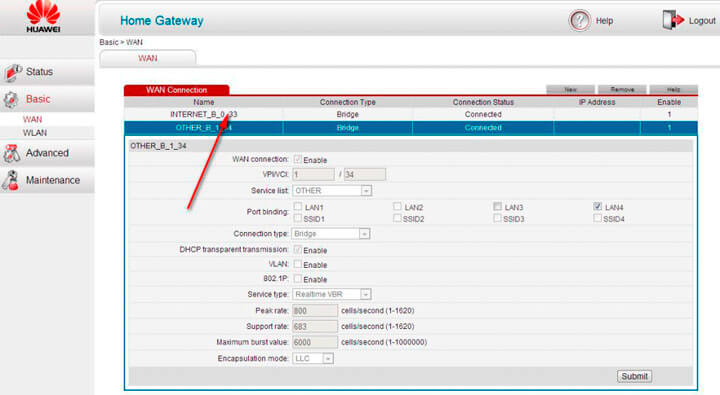This screenshot has height=395, width=720.
Task: Click the Enable column header
Action: point(669,102)
